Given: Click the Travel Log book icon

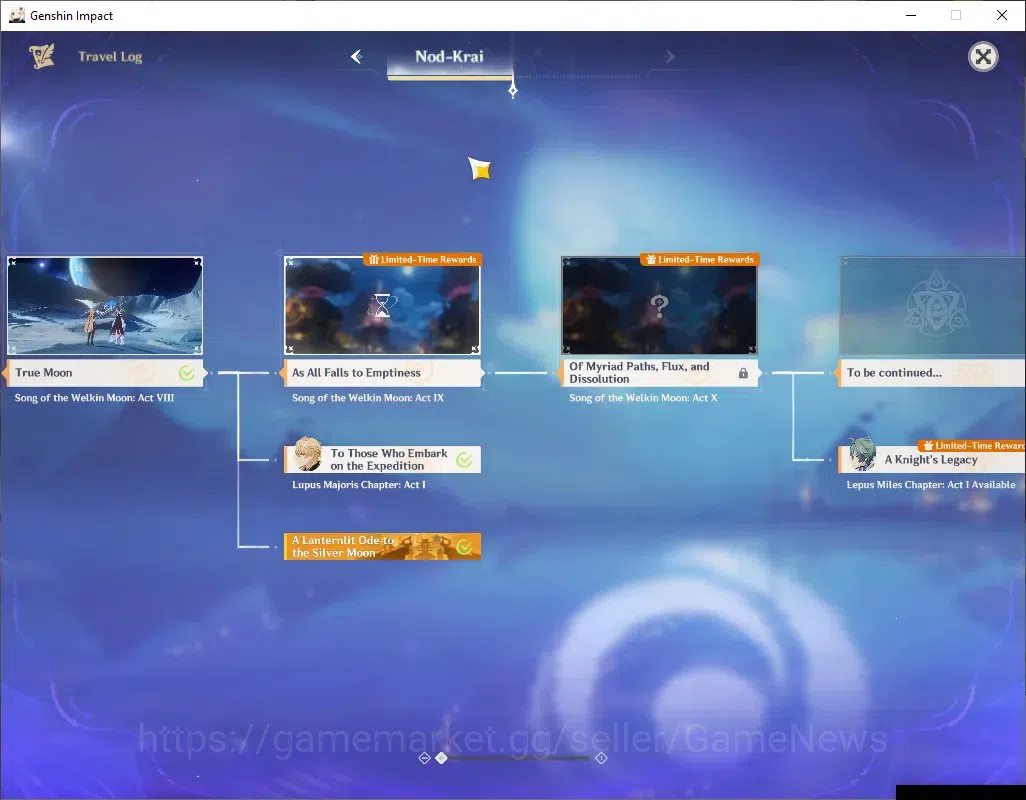Looking at the screenshot, I should pyautogui.click(x=42, y=56).
